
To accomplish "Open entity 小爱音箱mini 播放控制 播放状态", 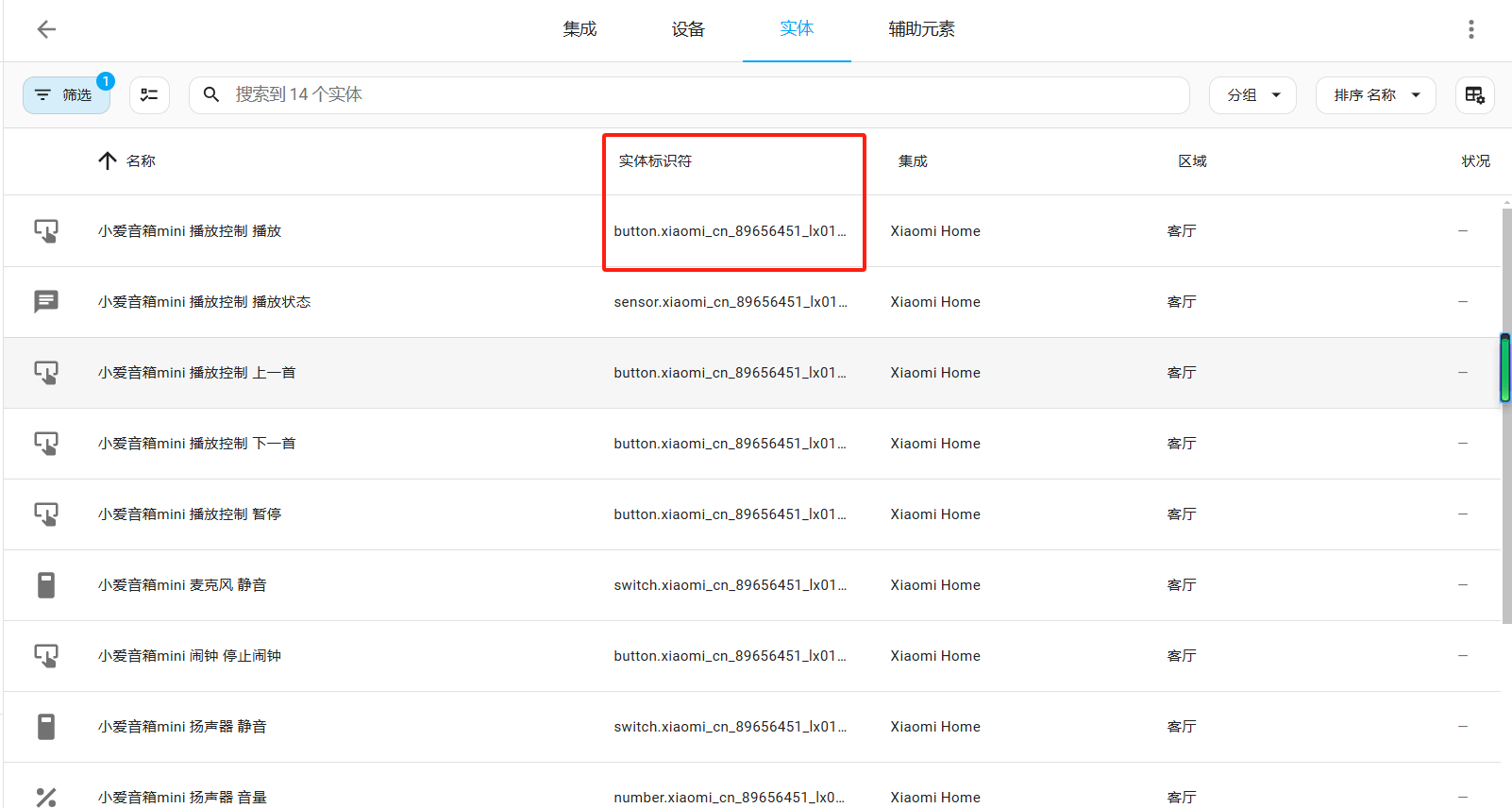I will [205, 302].
